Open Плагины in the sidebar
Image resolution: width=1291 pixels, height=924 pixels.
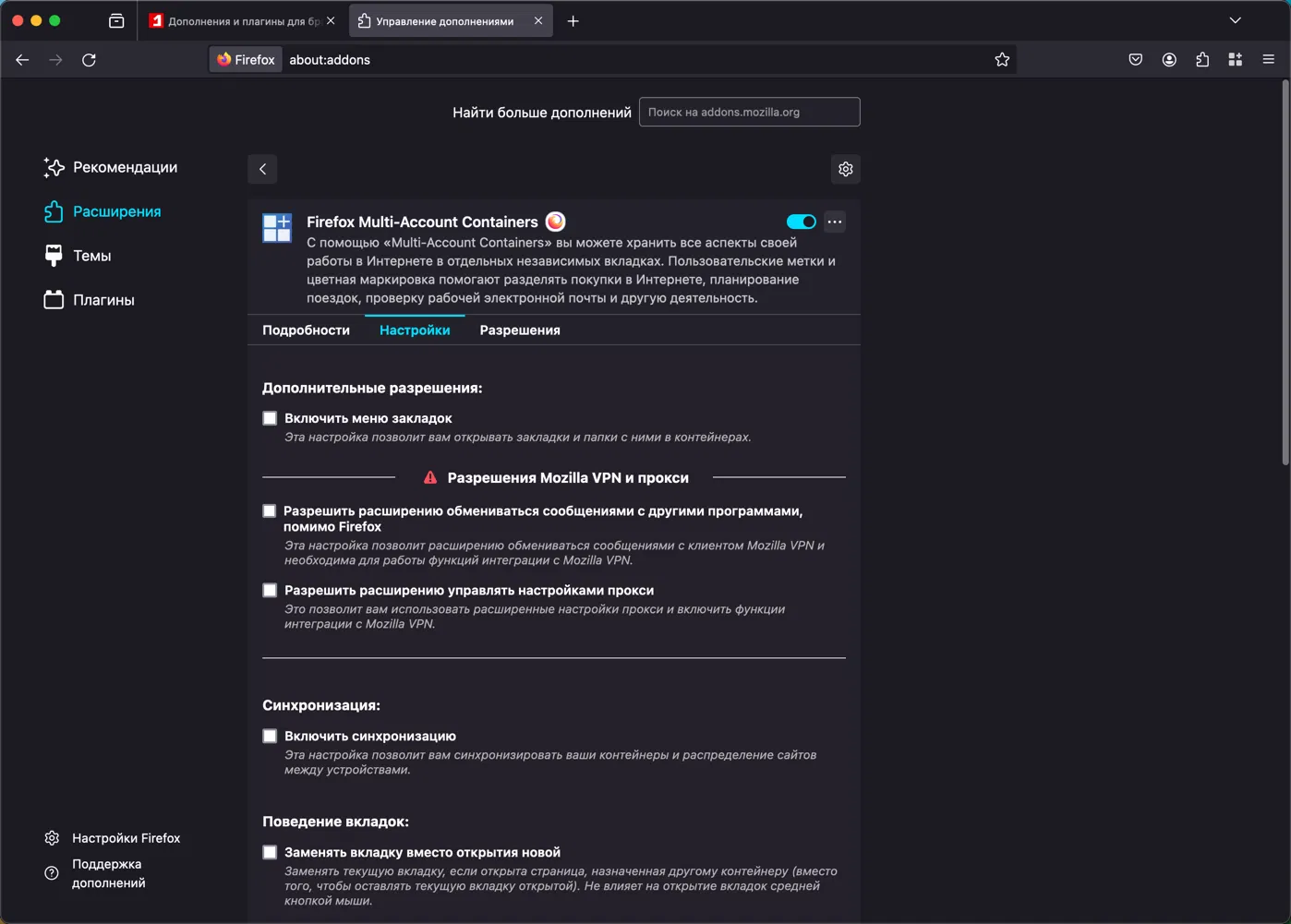coord(90,300)
